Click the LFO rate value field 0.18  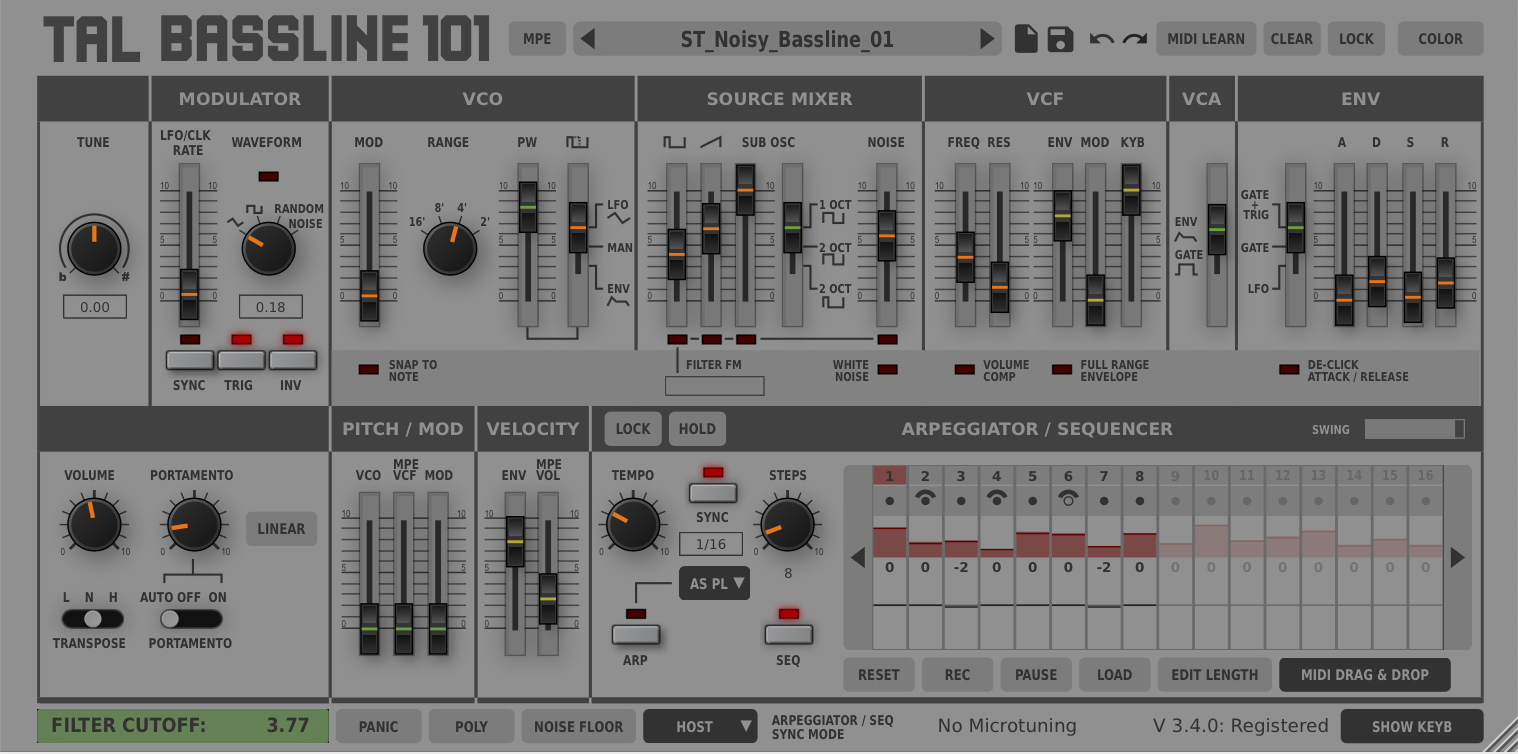click(270, 307)
